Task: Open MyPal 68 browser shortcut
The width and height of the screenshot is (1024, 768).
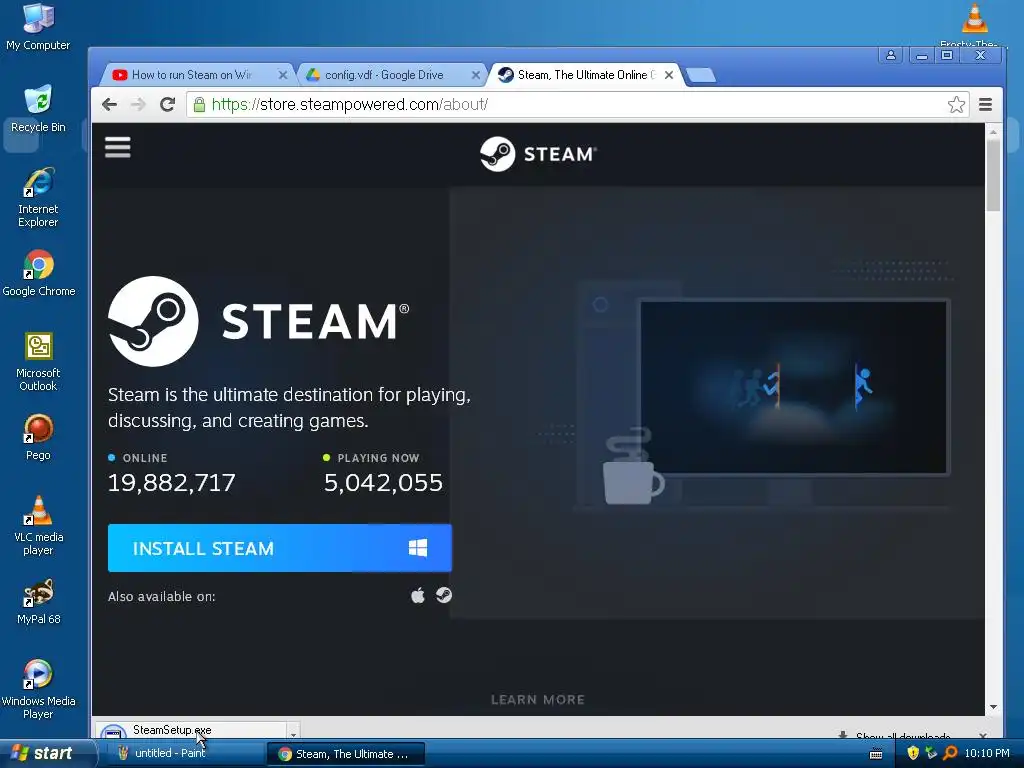Action: 38,601
